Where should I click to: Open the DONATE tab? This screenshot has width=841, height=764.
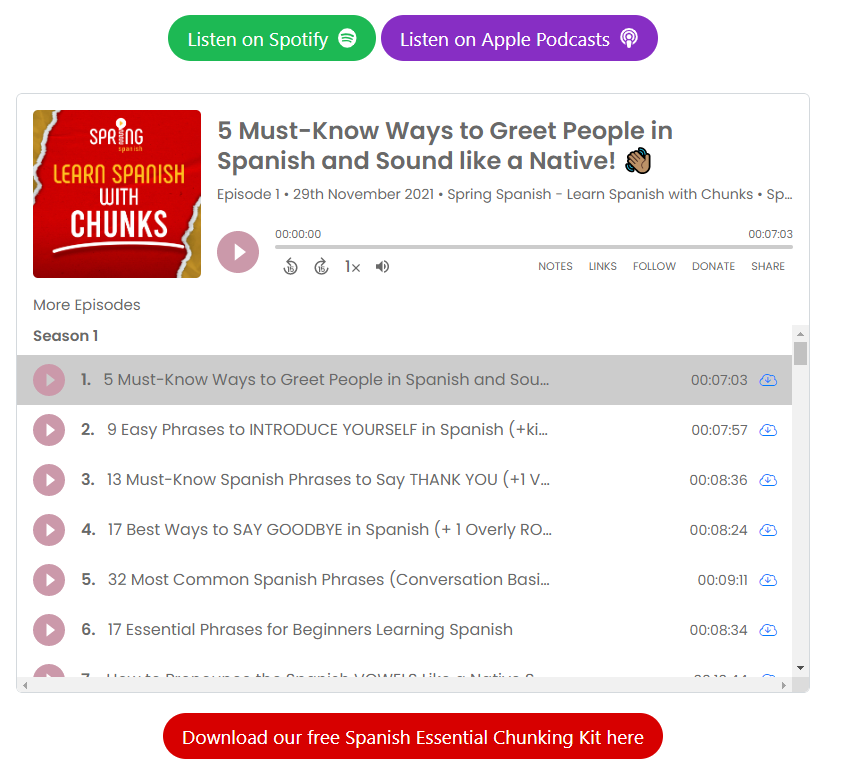713,266
